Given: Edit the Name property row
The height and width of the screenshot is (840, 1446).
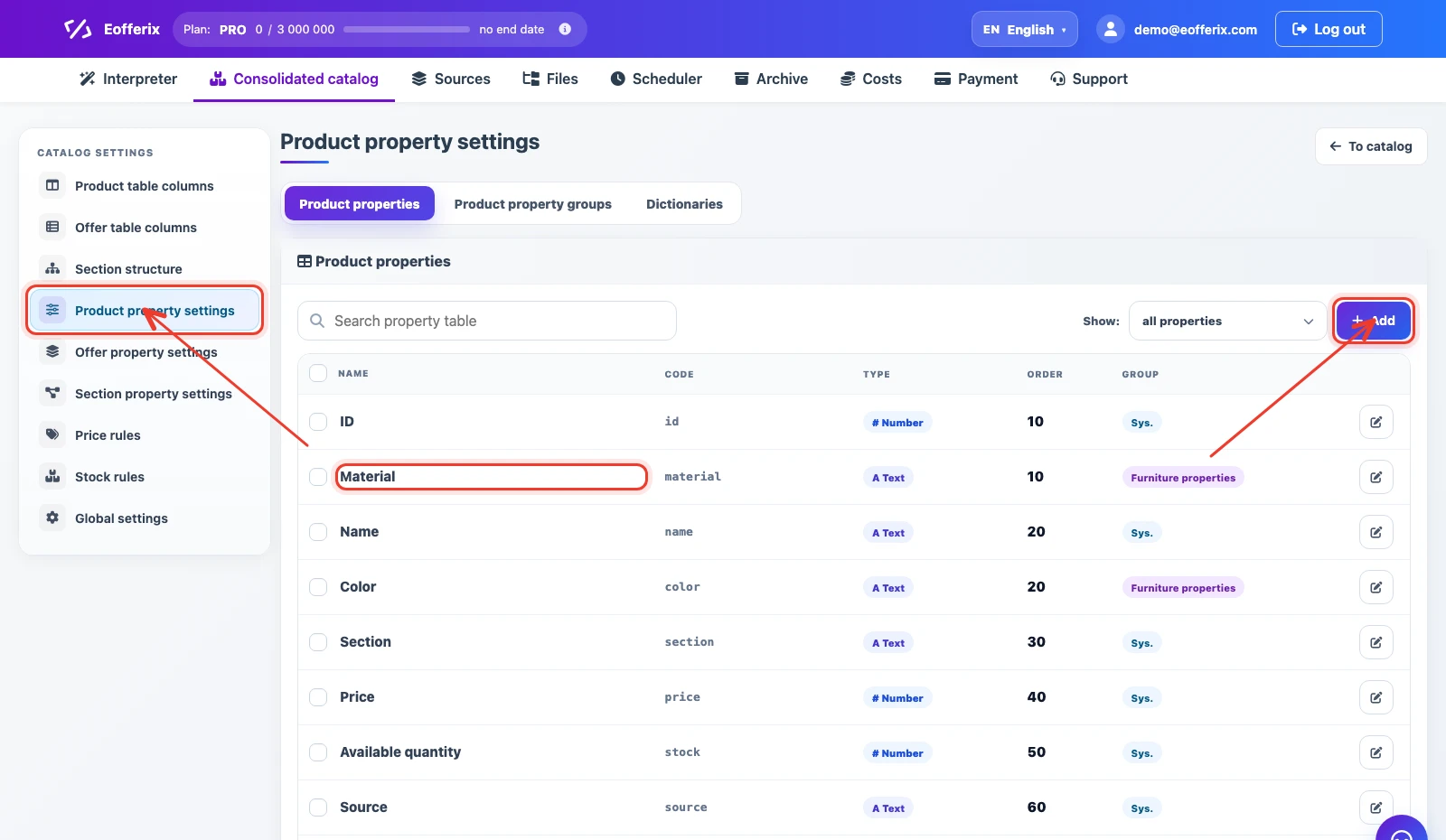Looking at the screenshot, I should click(1376, 532).
